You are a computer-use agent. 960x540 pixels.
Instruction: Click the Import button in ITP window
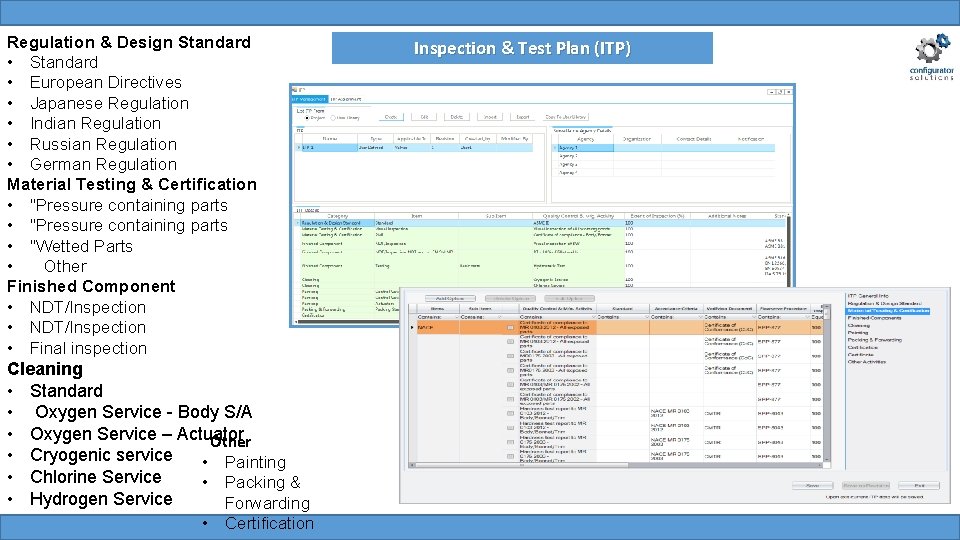coord(490,117)
